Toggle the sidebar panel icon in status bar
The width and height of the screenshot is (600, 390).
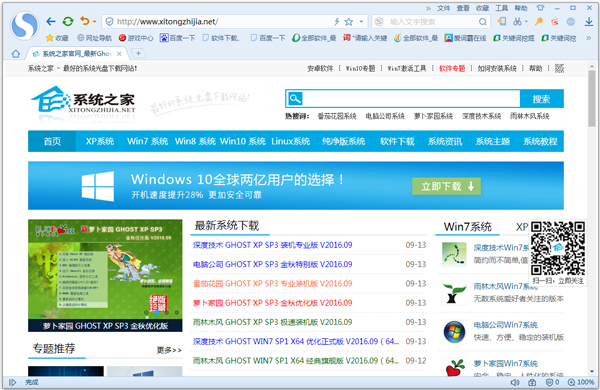tap(12, 382)
